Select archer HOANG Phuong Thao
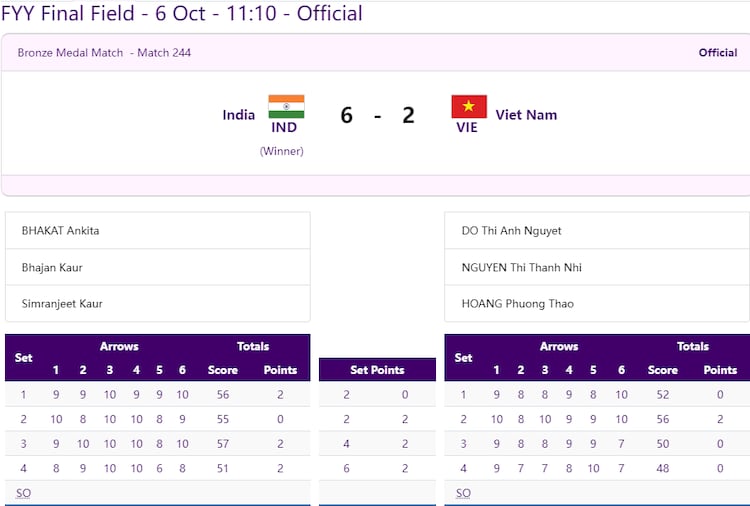The width and height of the screenshot is (750, 506). 517,304
